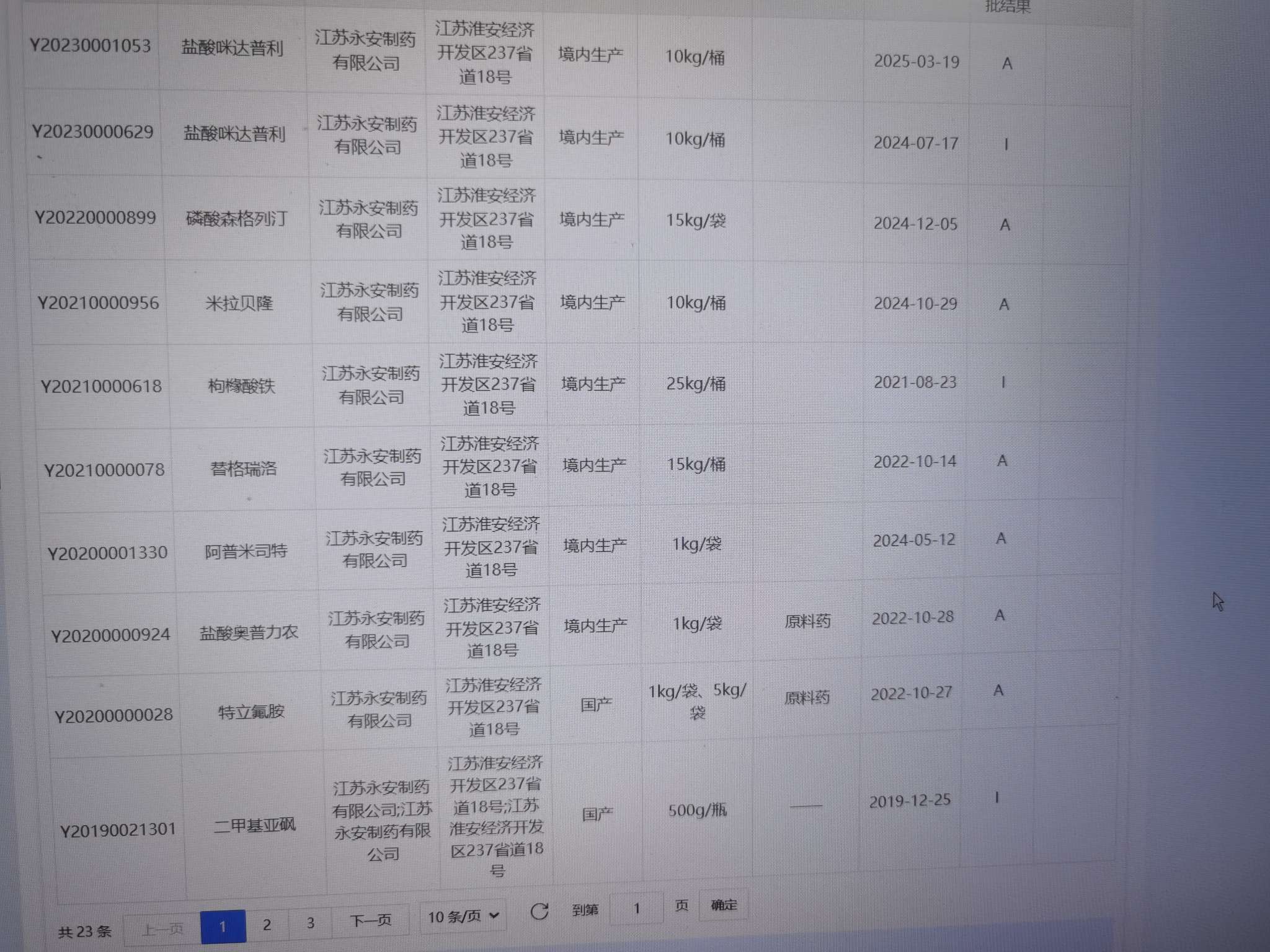
Task: Go to page 2
Action: click(x=267, y=925)
